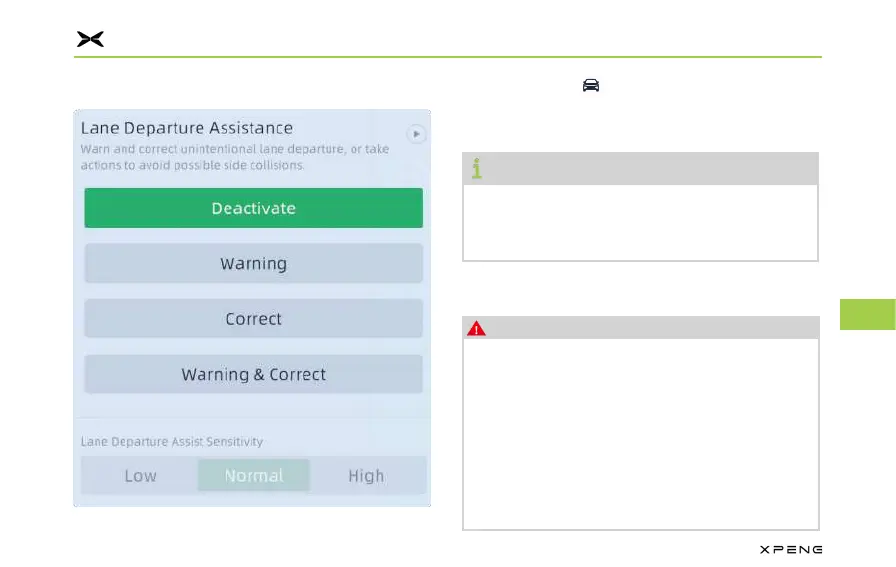The width and height of the screenshot is (896, 567).
Task: Click the car icon near the top
Action: 591,85
